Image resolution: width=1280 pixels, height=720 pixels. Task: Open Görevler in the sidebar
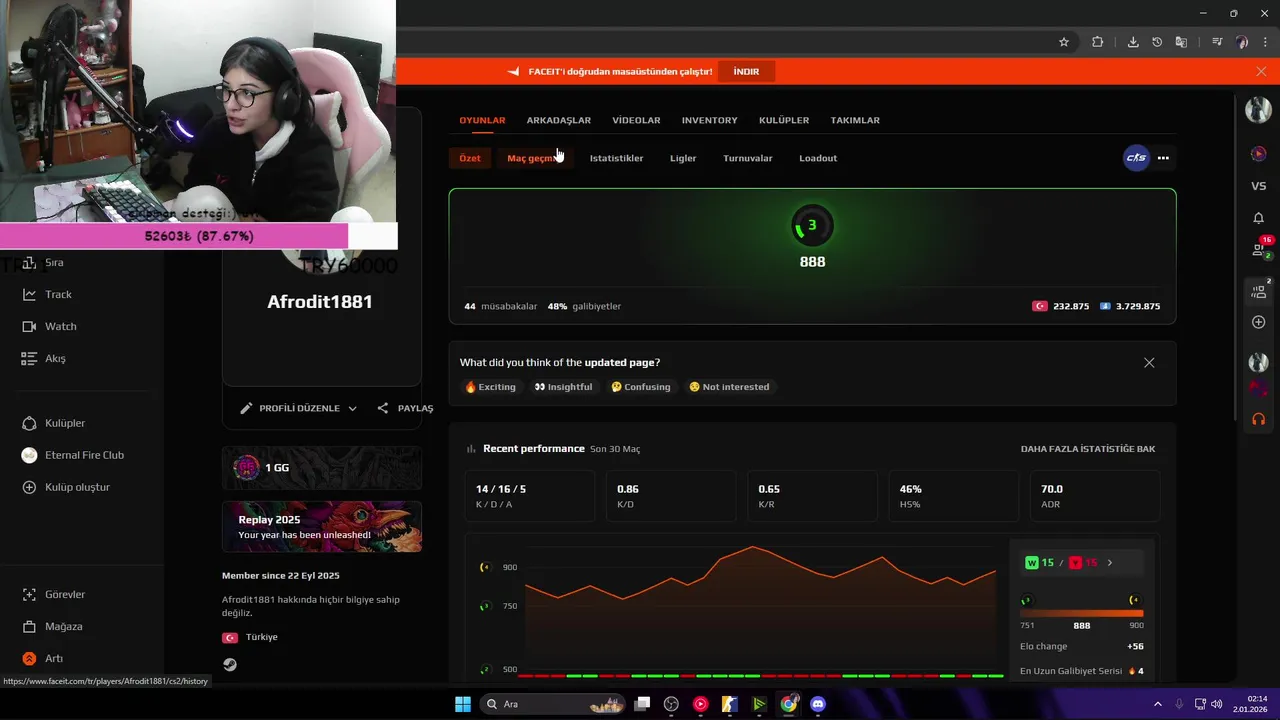point(53,594)
